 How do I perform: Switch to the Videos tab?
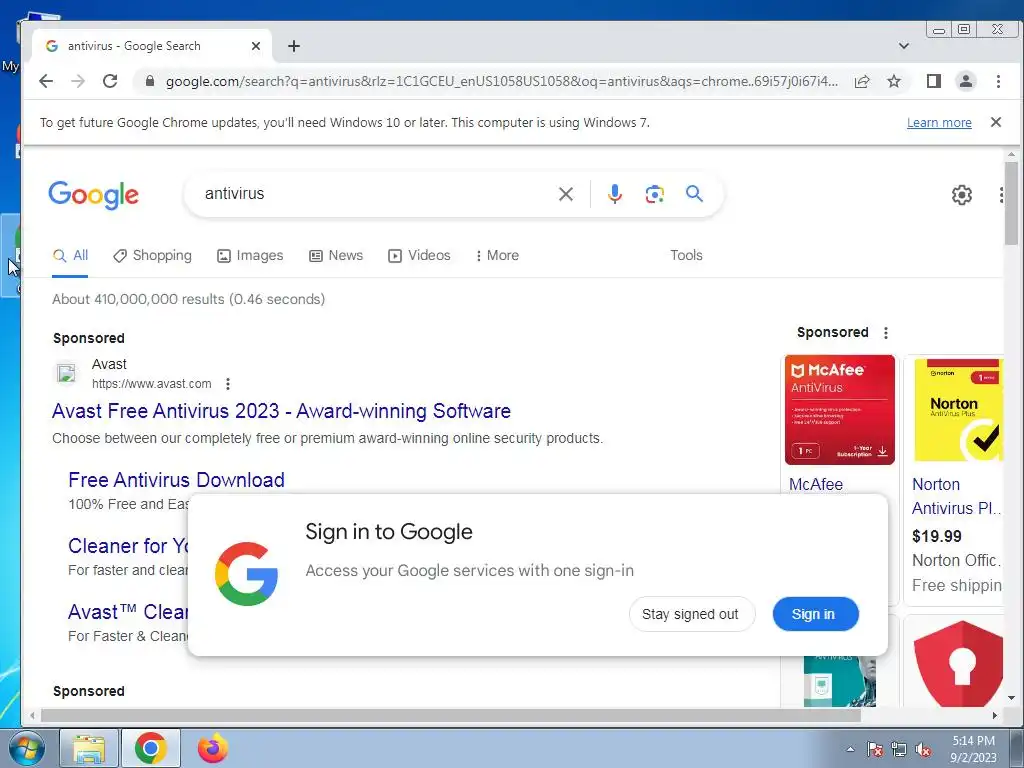pos(419,255)
